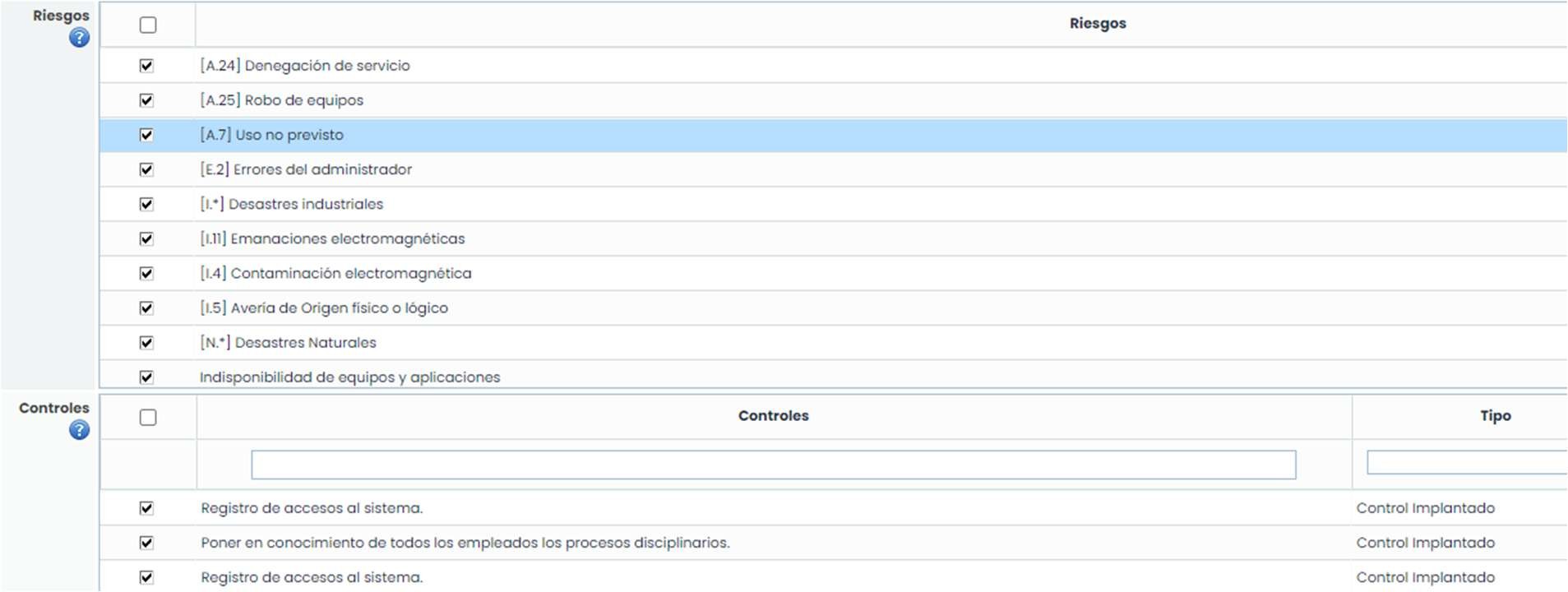Uncheck the Denegación de servicio risk
Viewport: 1568px width, 592px height.
(146, 66)
